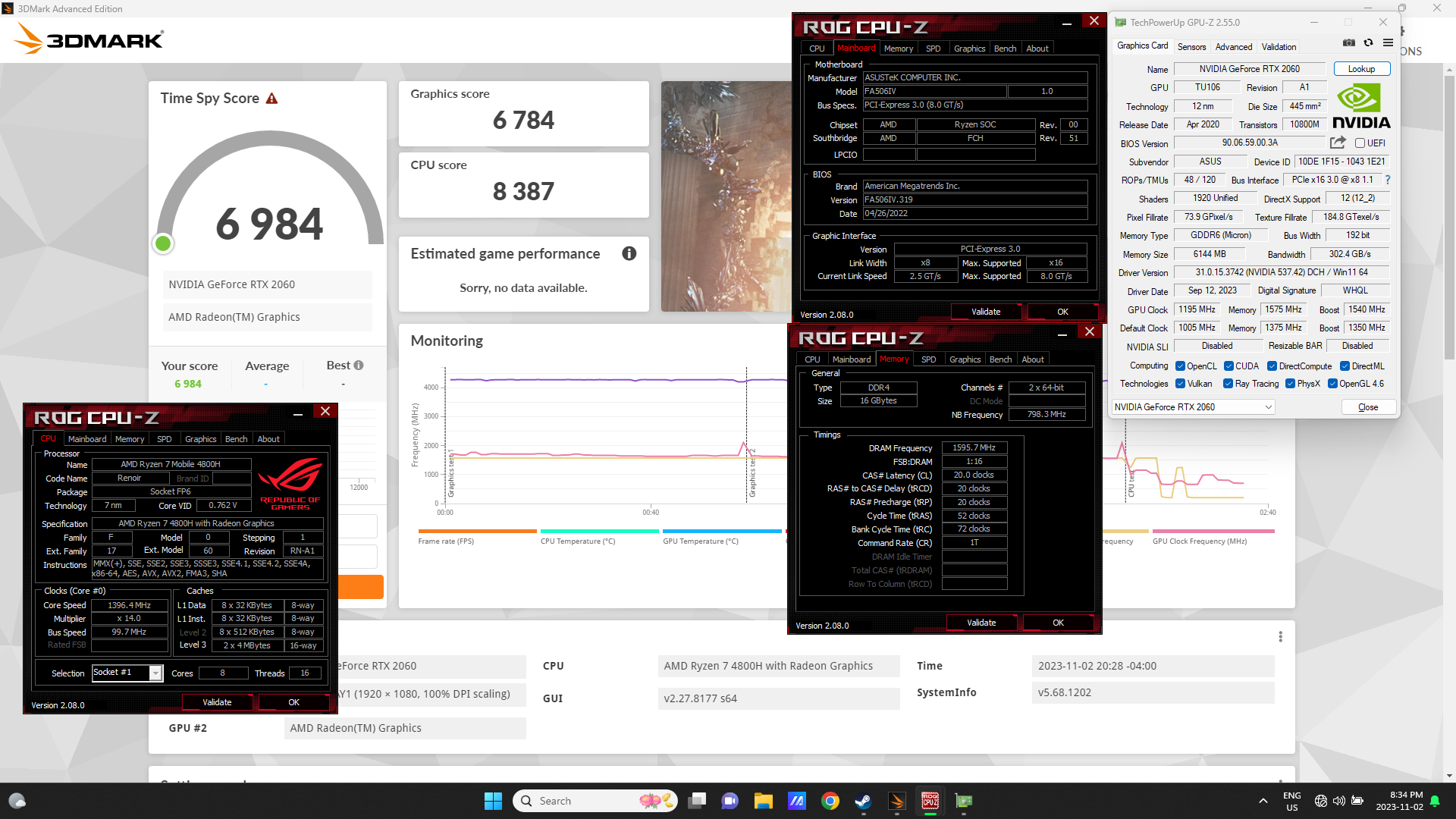Open the info icon beside Estimated game performance
1456x819 pixels.
[x=629, y=253]
